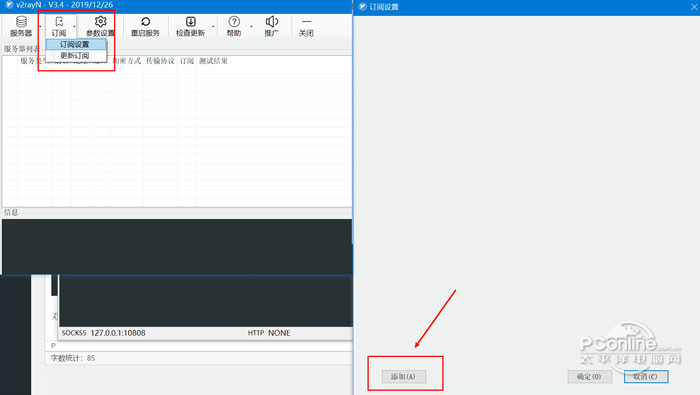Click the 取消(C) cancel button
Image resolution: width=700 pixels, height=395 pixels.
(x=646, y=376)
